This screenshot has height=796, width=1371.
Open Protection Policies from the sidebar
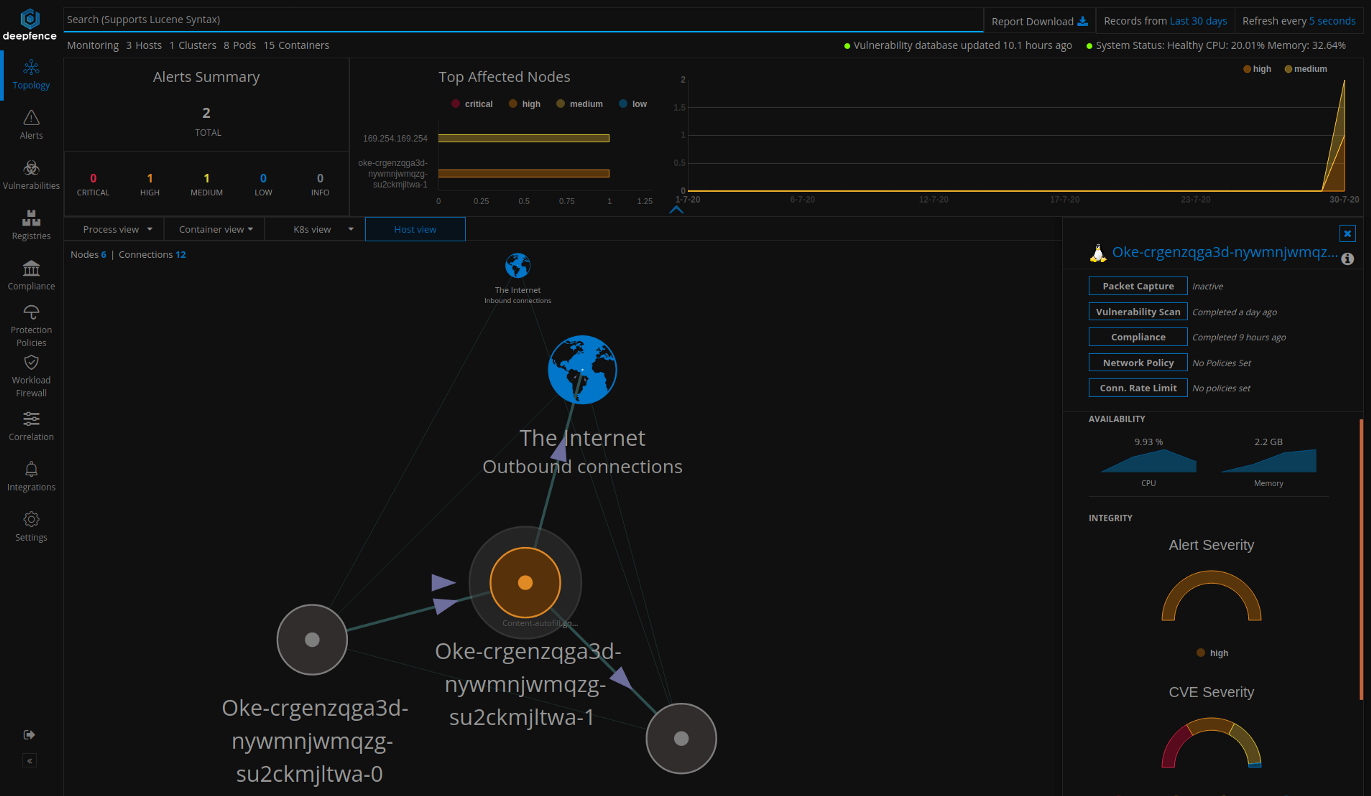coord(31,322)
